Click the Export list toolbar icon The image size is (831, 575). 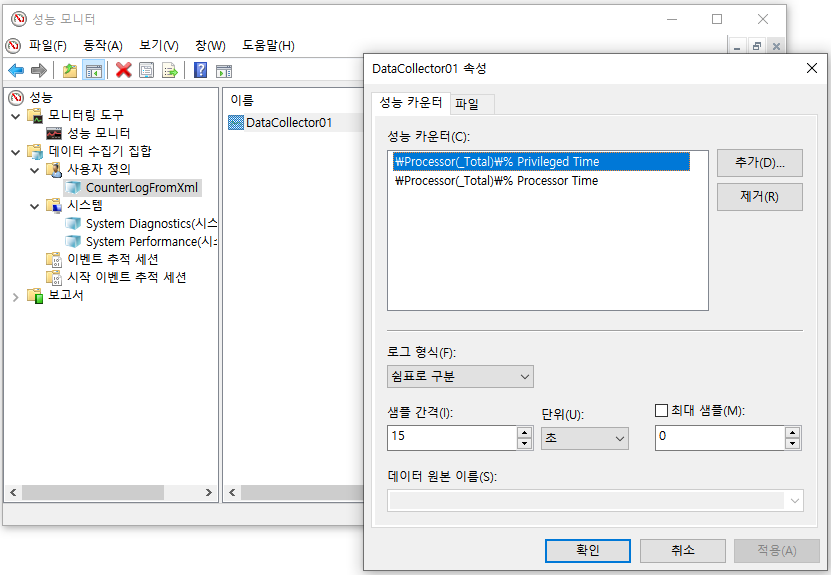[170, 70]
